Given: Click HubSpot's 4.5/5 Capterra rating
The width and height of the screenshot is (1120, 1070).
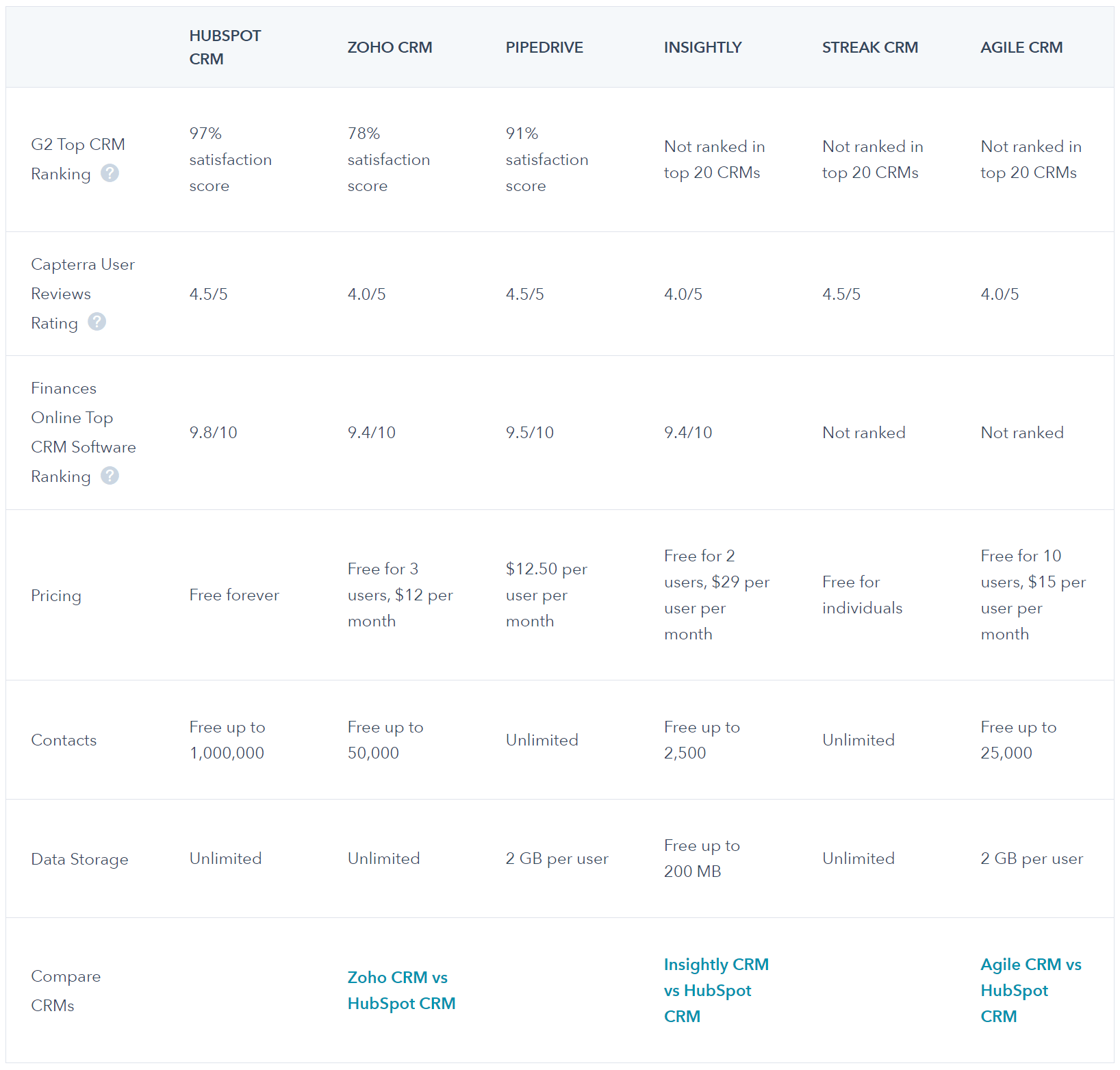Looking at the screenshot, I should point(208,294).
